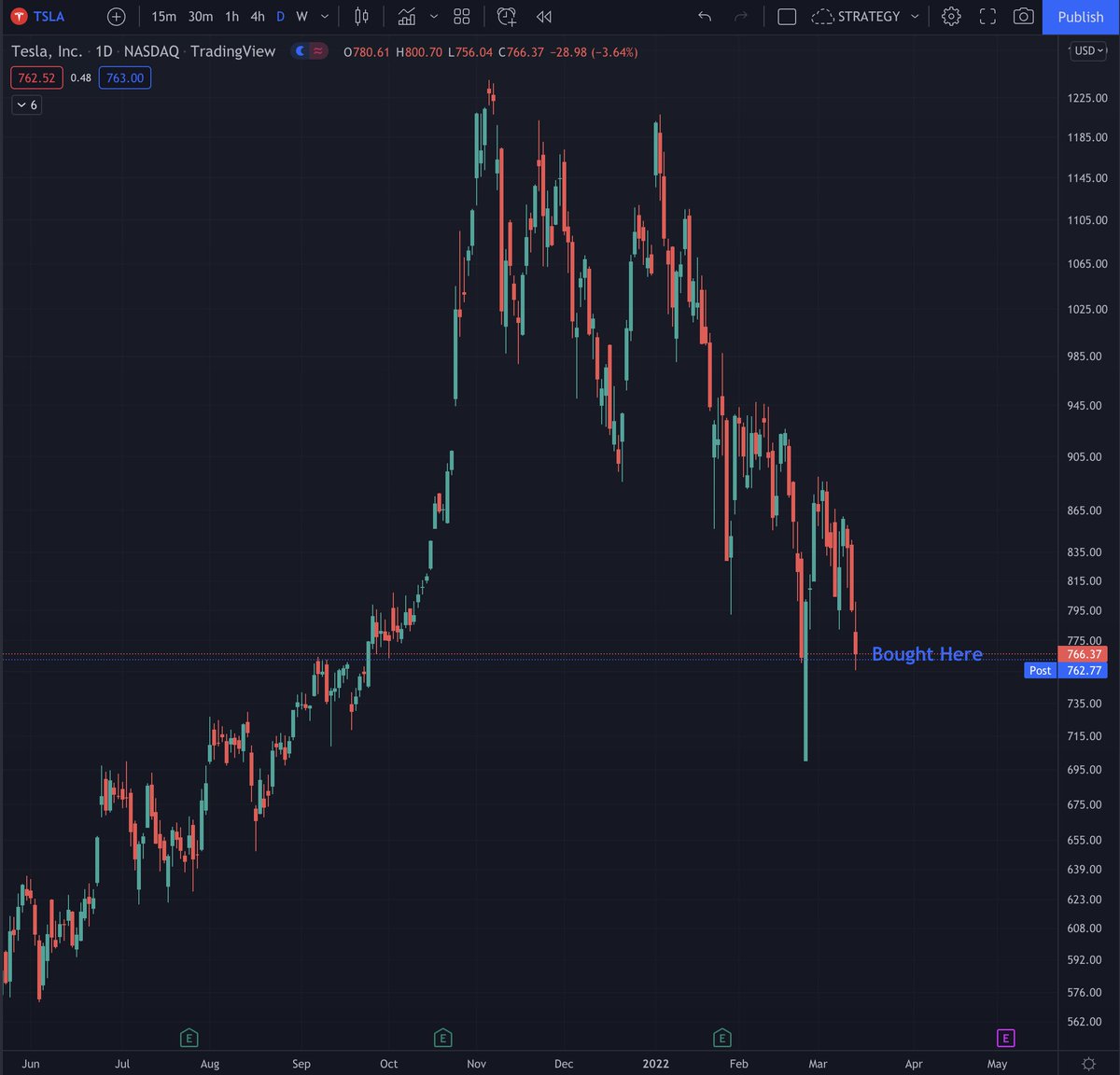This screenshot has height=1075, width=1120.
Task: Switch to the 15m timeframe
Action: pos(163,16)
